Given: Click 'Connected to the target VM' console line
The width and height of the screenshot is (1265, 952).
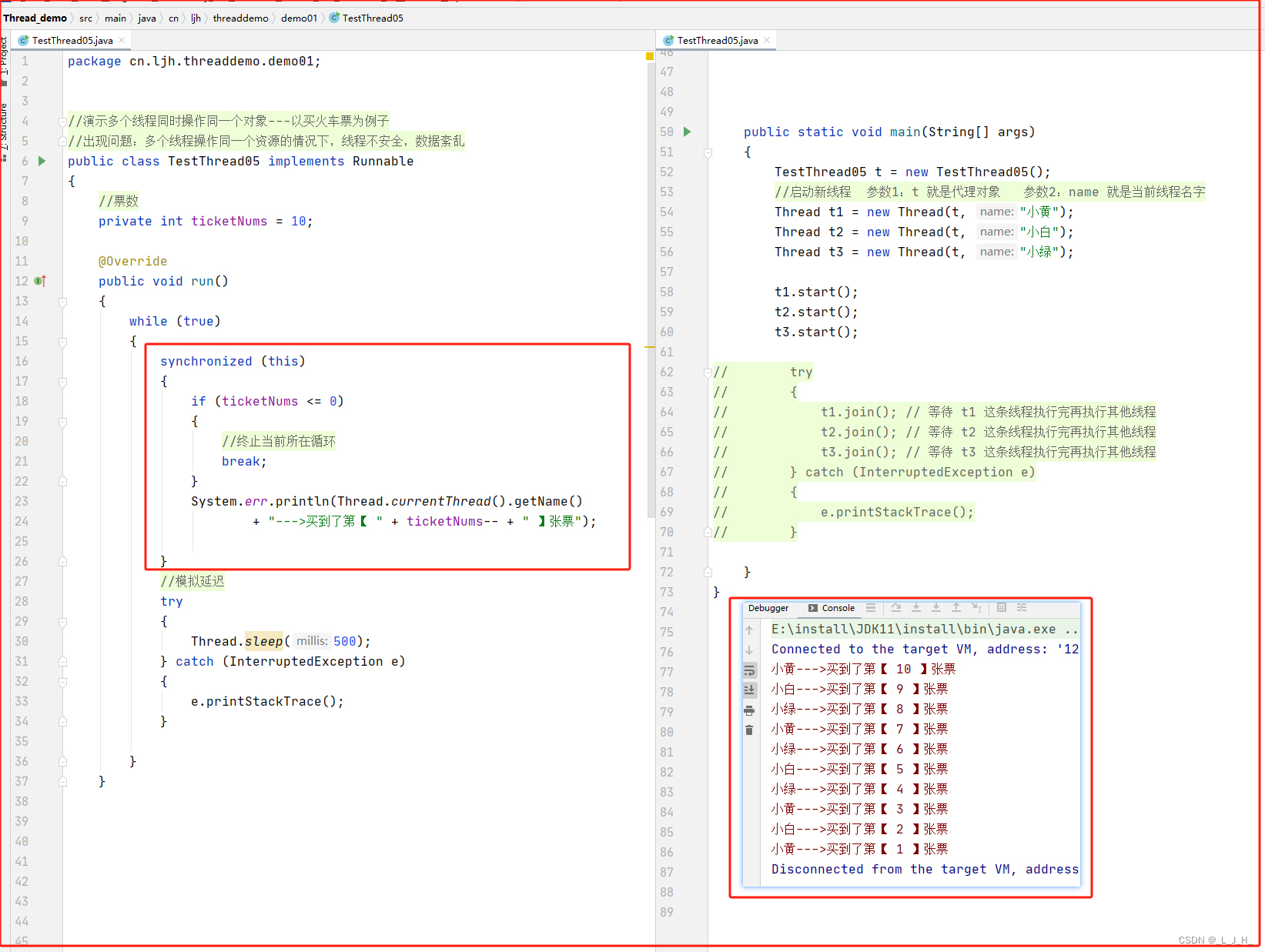Looking at the screenshot, I should click(x=925, y=650).
